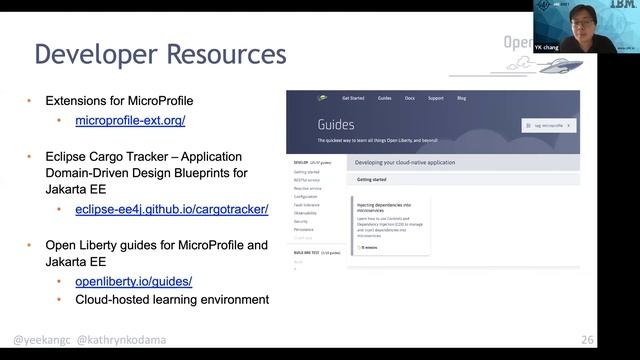
Task: Click the Open Liberty guides for MicroProfile bullet
Action: pyautogui.click(x=157, y=253)
